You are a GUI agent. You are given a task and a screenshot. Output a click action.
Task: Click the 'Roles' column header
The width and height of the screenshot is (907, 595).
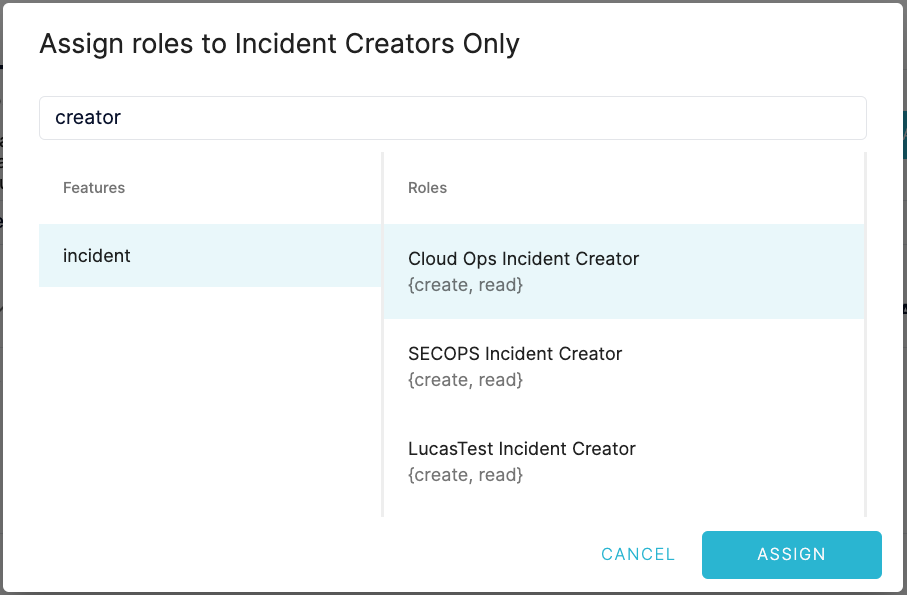[x=427, y=188]
